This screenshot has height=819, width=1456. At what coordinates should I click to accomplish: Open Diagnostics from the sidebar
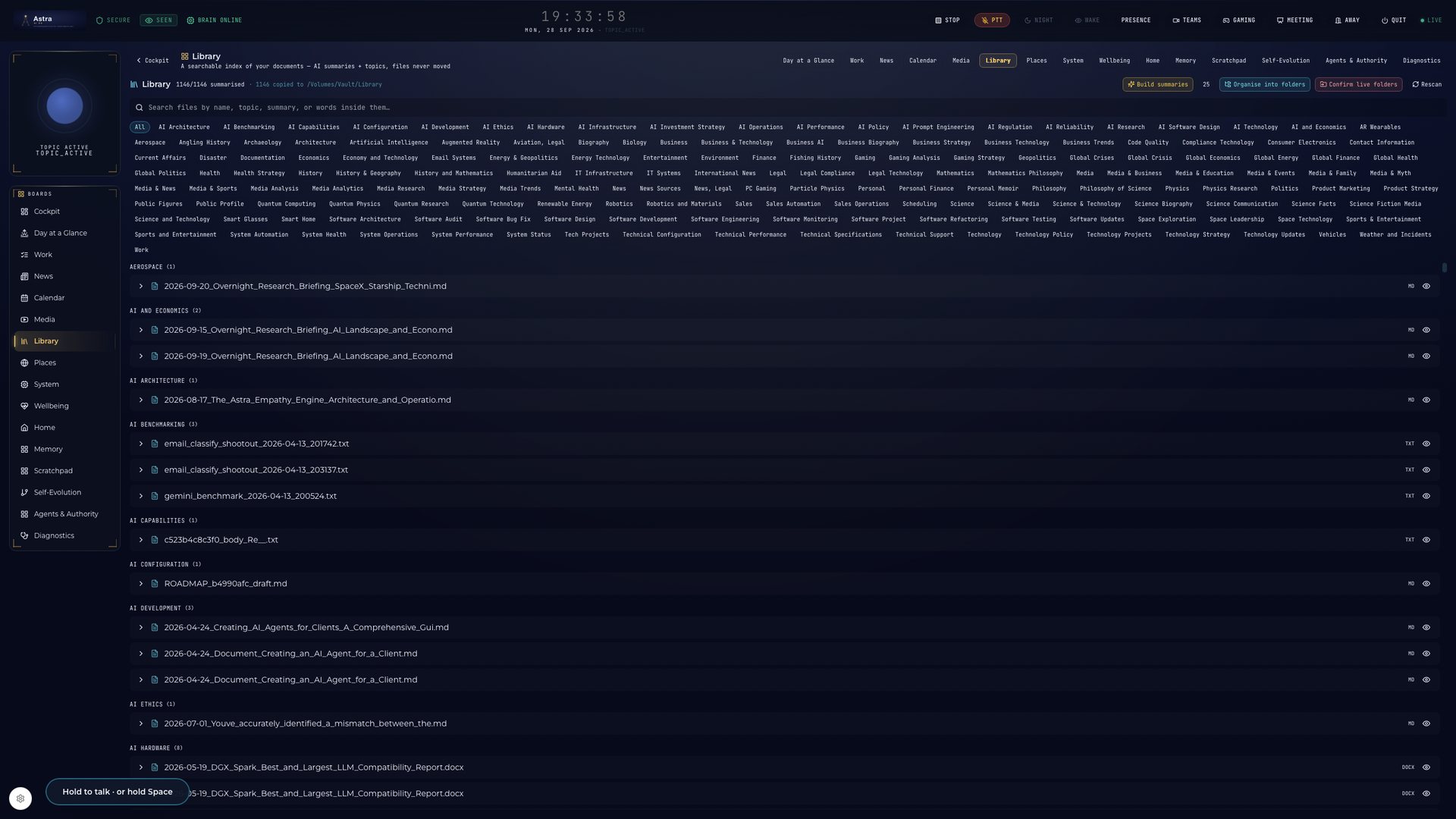pyautogui.click(x=64, y=536)
